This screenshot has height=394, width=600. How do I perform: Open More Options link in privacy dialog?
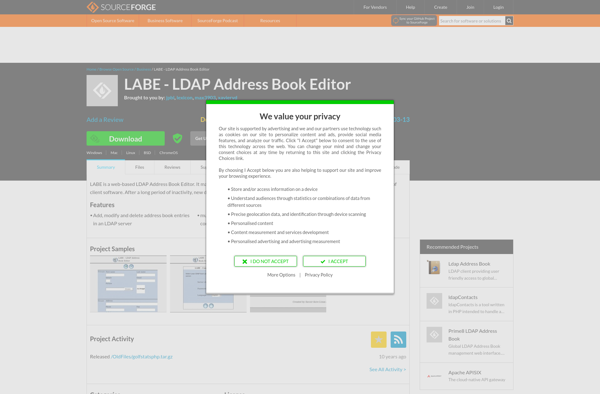tap(281, 275)
